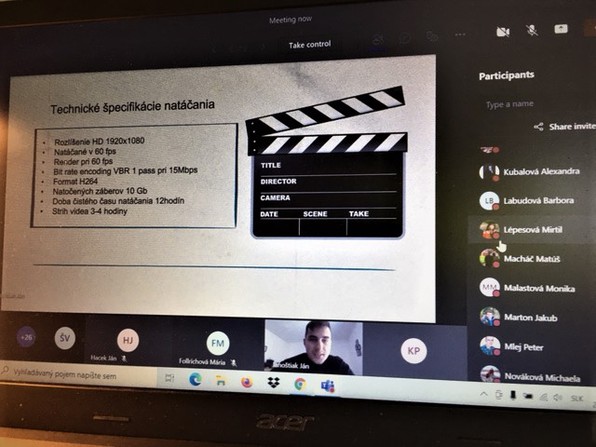Click the Wi-Fi network icon in the tray
The height and width of the screenshot is (447, 596).
coord(544,396)
